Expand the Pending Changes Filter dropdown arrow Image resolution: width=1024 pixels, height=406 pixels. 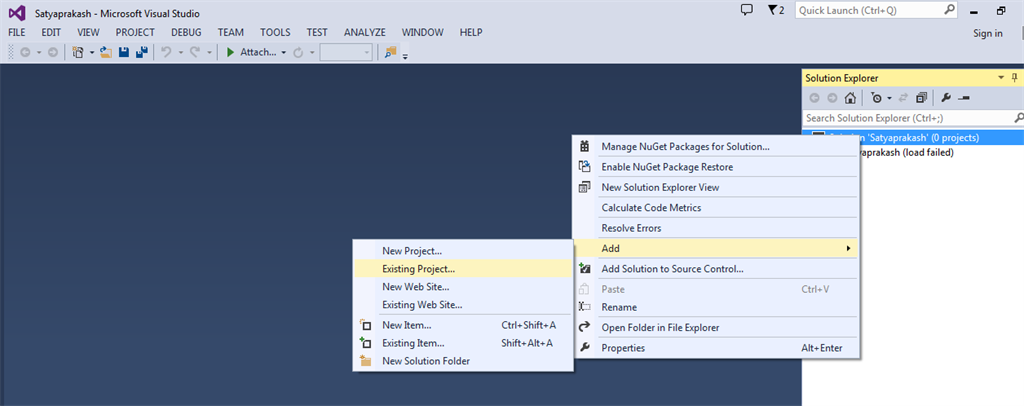889,98
